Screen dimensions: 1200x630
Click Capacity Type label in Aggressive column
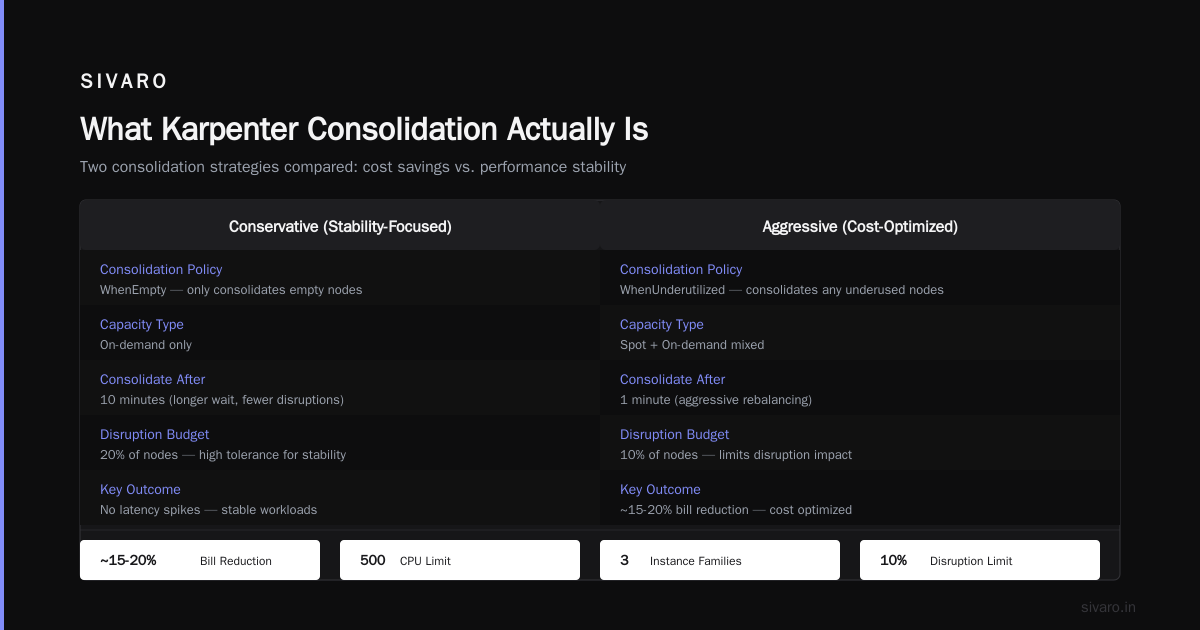pos(662,325)
